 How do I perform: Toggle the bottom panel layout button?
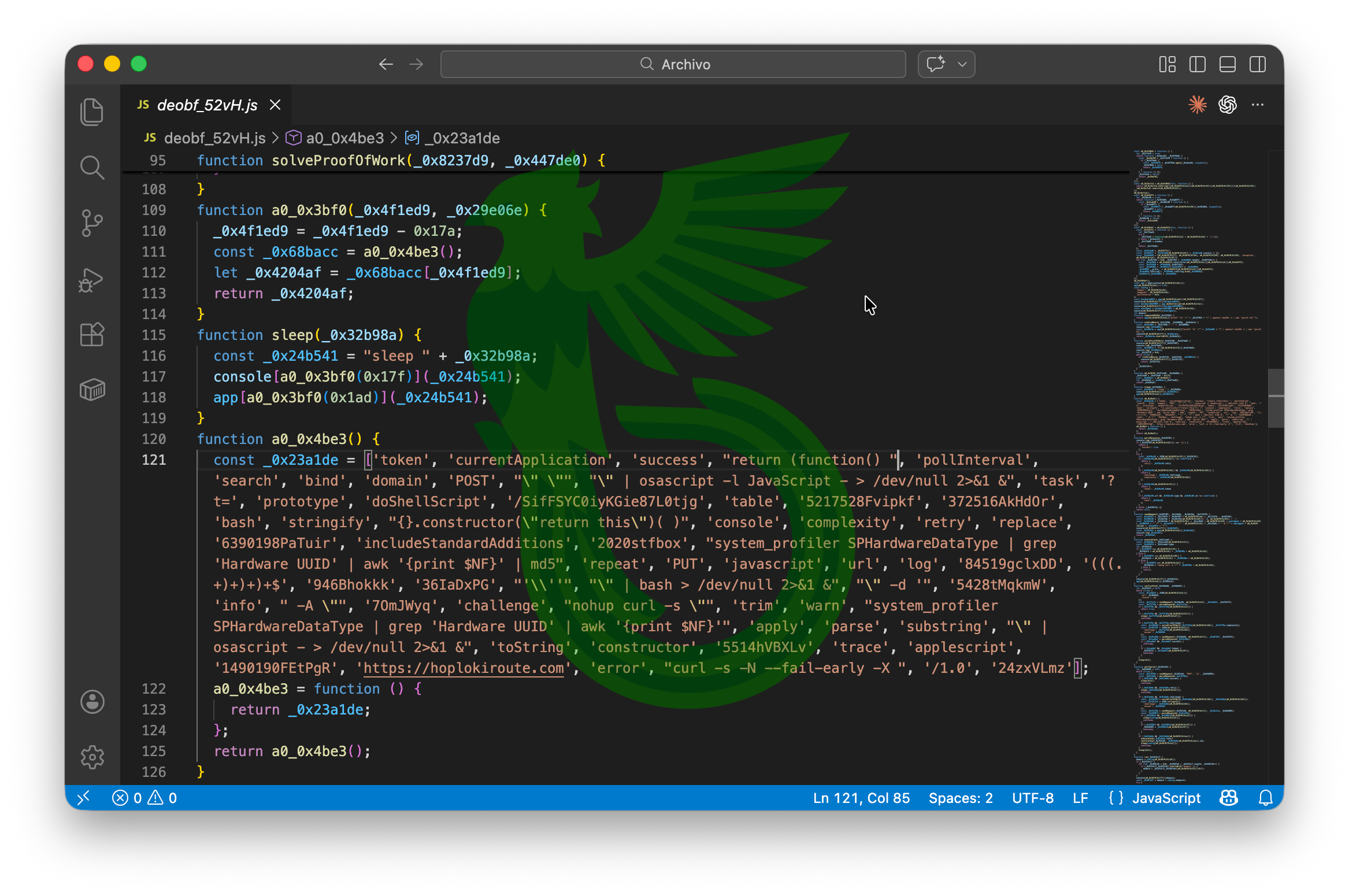click(1227, 64)
